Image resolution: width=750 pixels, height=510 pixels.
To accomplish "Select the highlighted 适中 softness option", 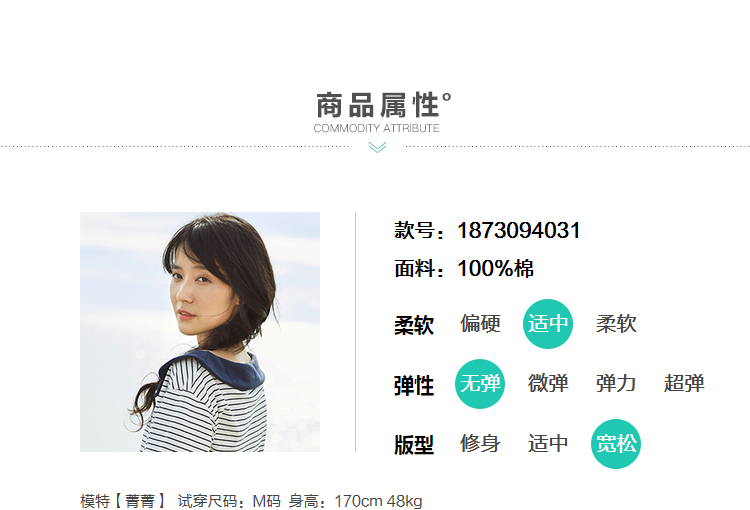I will [x=548, y=324].
